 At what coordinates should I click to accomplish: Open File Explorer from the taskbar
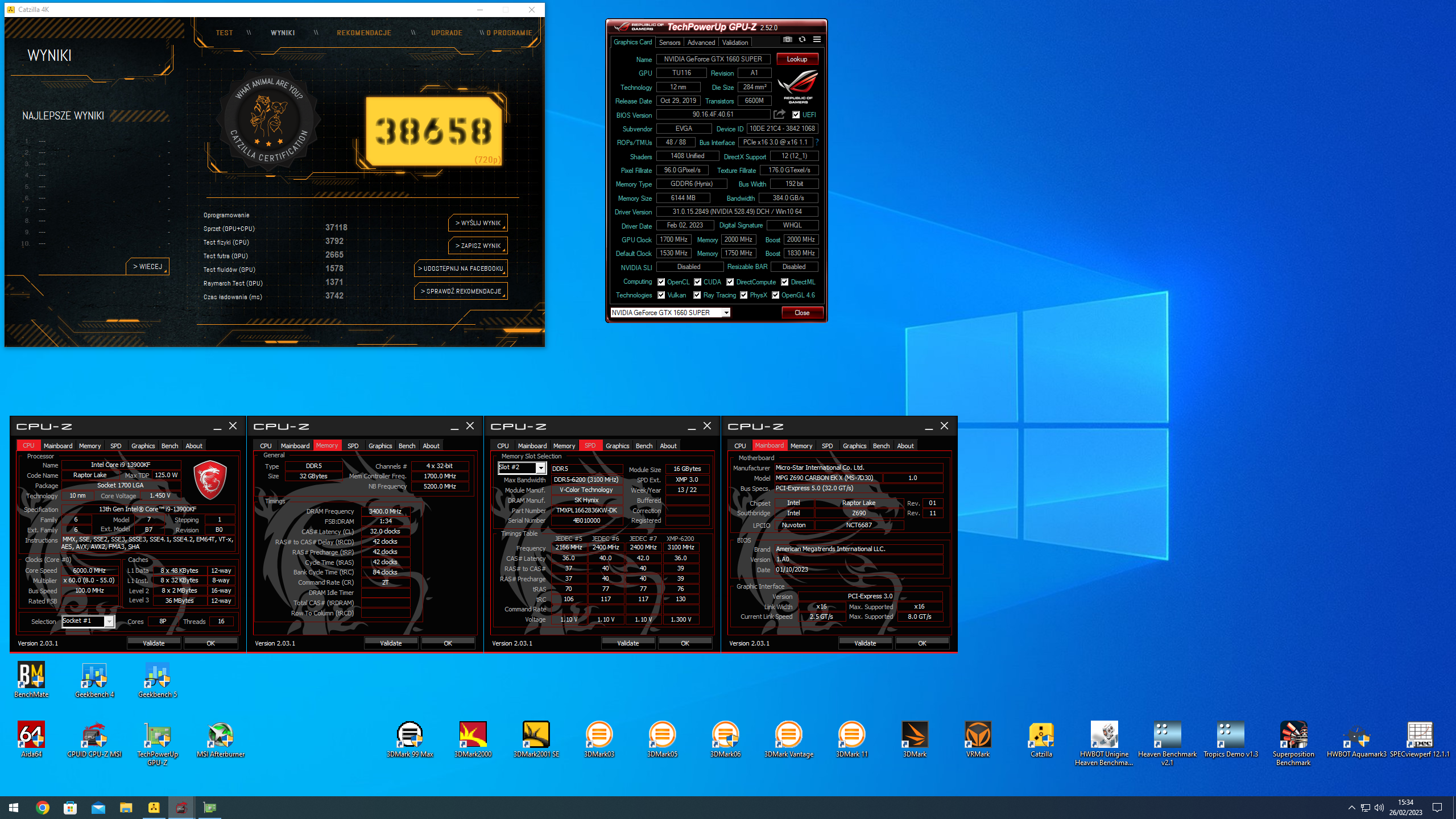(126, 808)
